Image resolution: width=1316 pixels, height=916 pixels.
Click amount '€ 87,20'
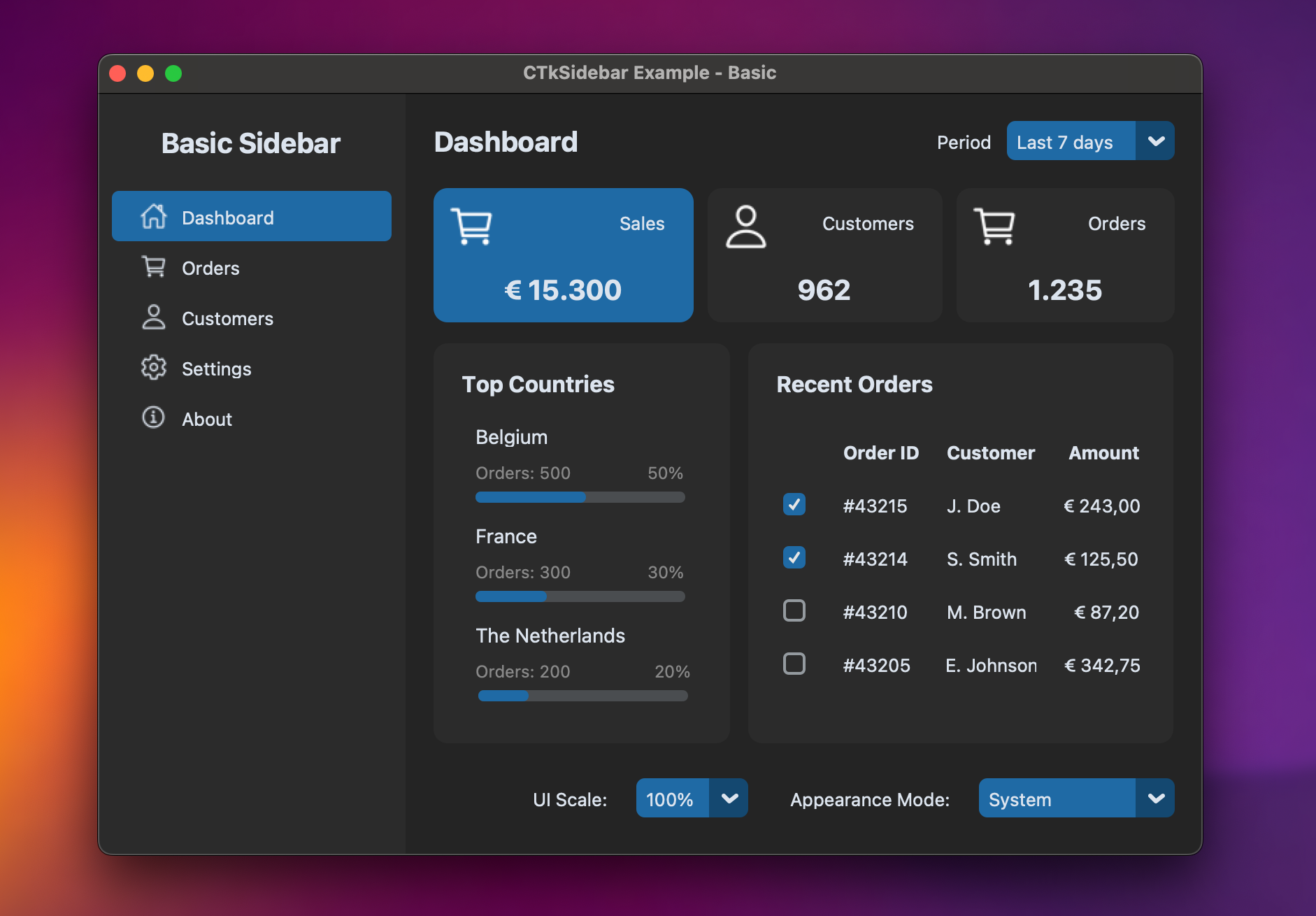(1106, 612)
